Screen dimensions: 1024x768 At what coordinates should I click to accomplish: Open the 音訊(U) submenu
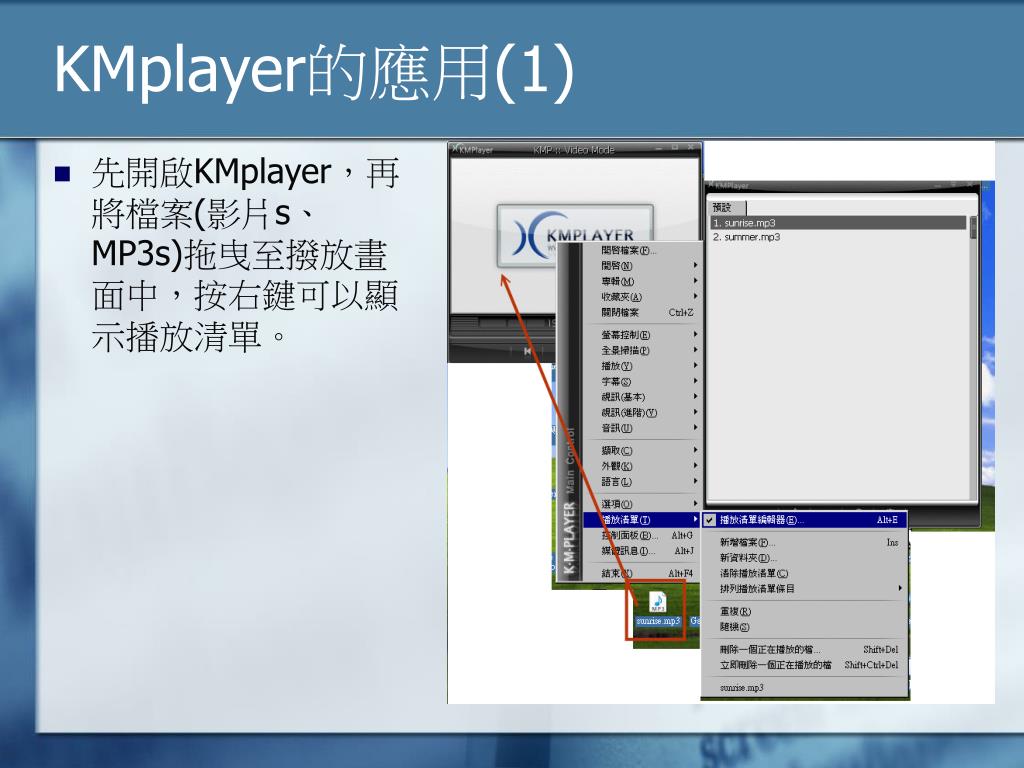coord(641,428)
